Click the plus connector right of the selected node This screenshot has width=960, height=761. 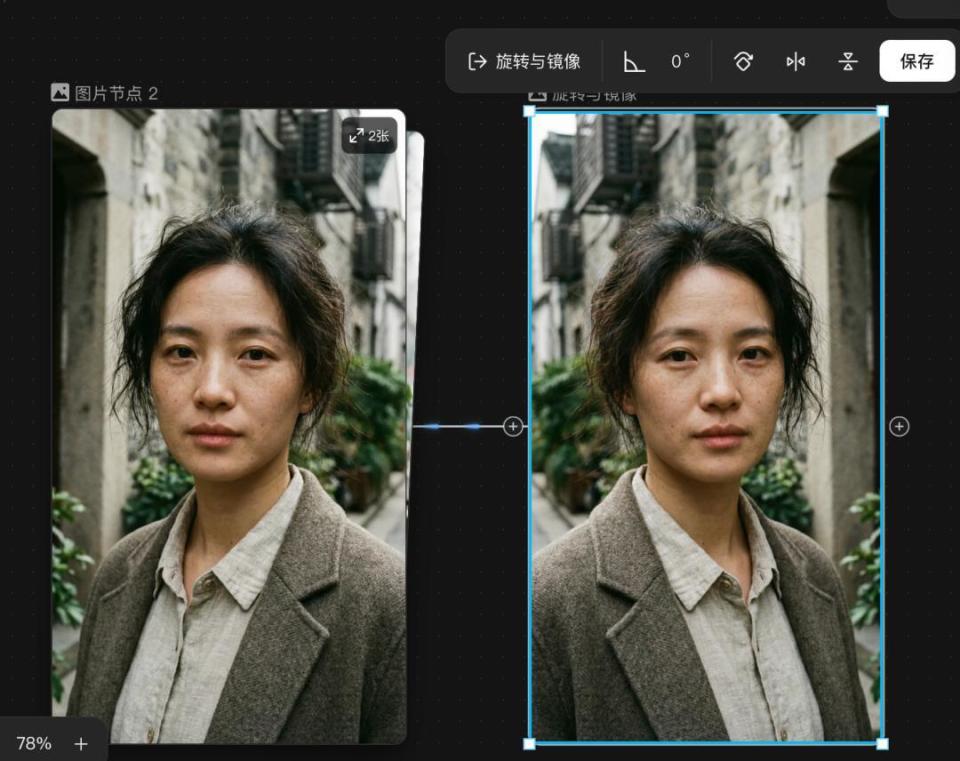tap(898, 427)
